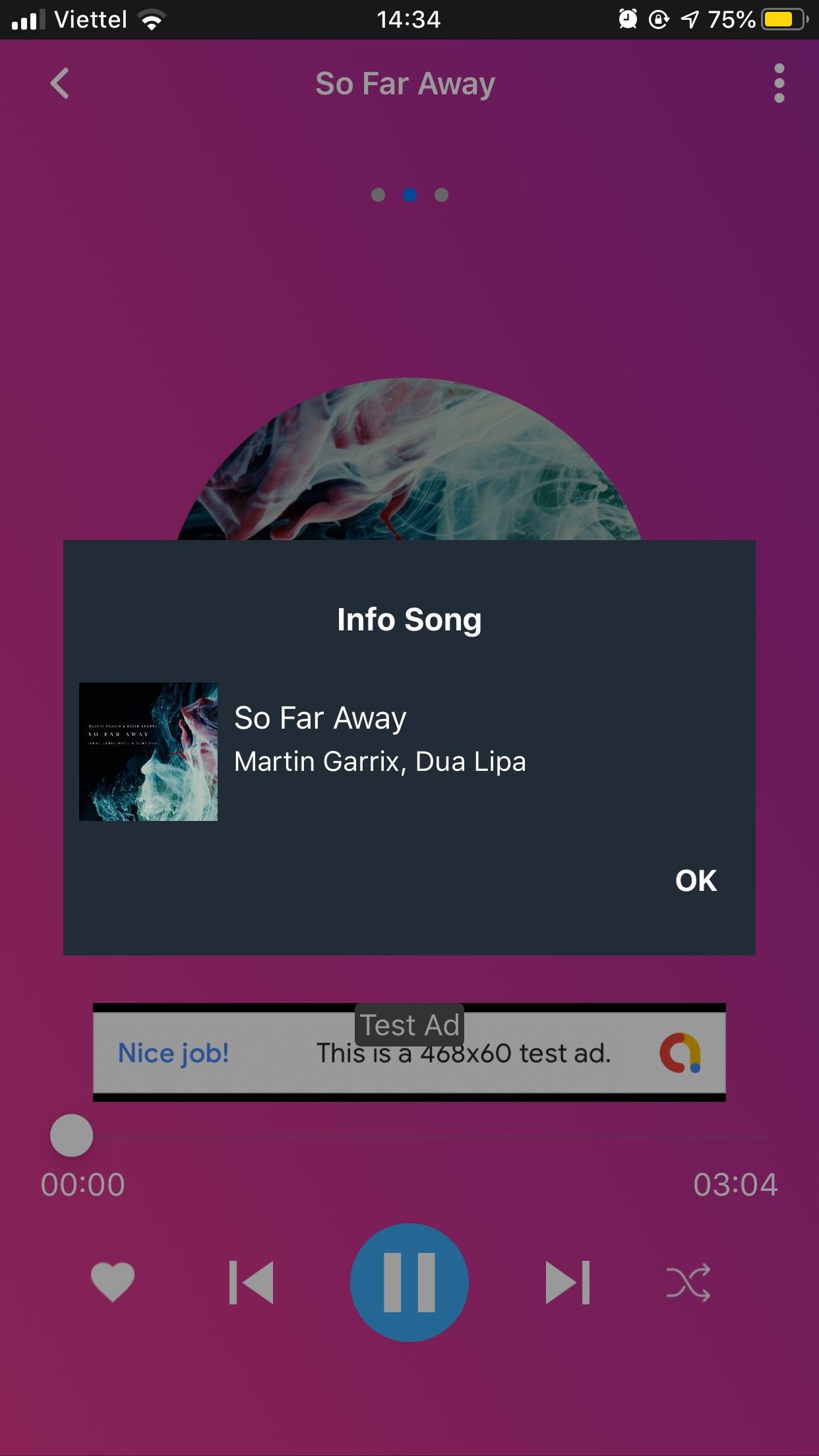Tap the back arrow icon
The image size is (819, 1456).
(59, 84)
